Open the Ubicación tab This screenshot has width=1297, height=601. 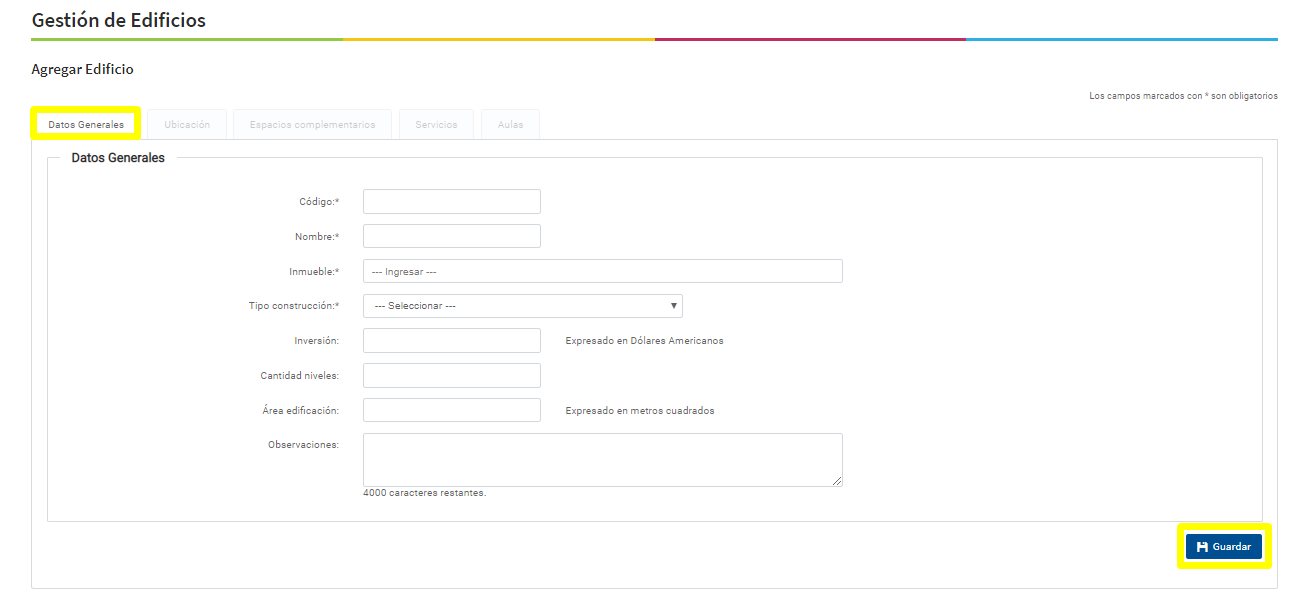(187, 125)
